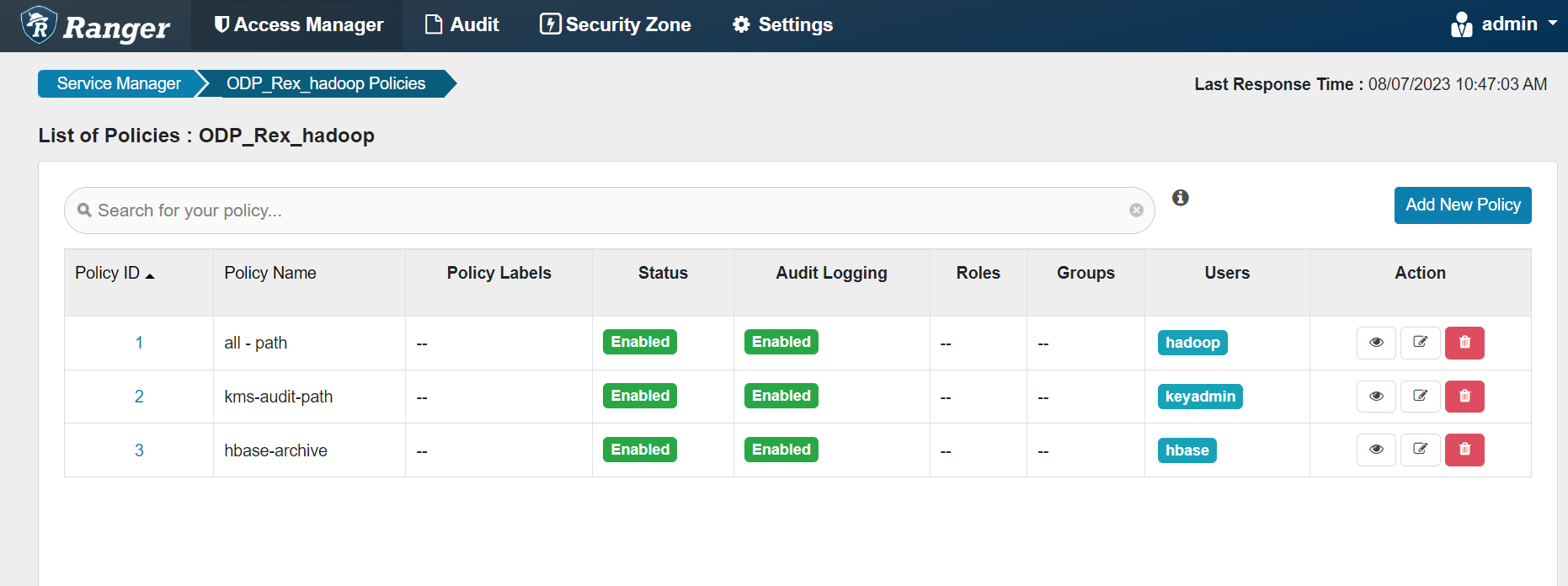The height and width of the screenshot is (586, 1568).
Task: Go to Security Zone
Action: (x=616, y=25)
